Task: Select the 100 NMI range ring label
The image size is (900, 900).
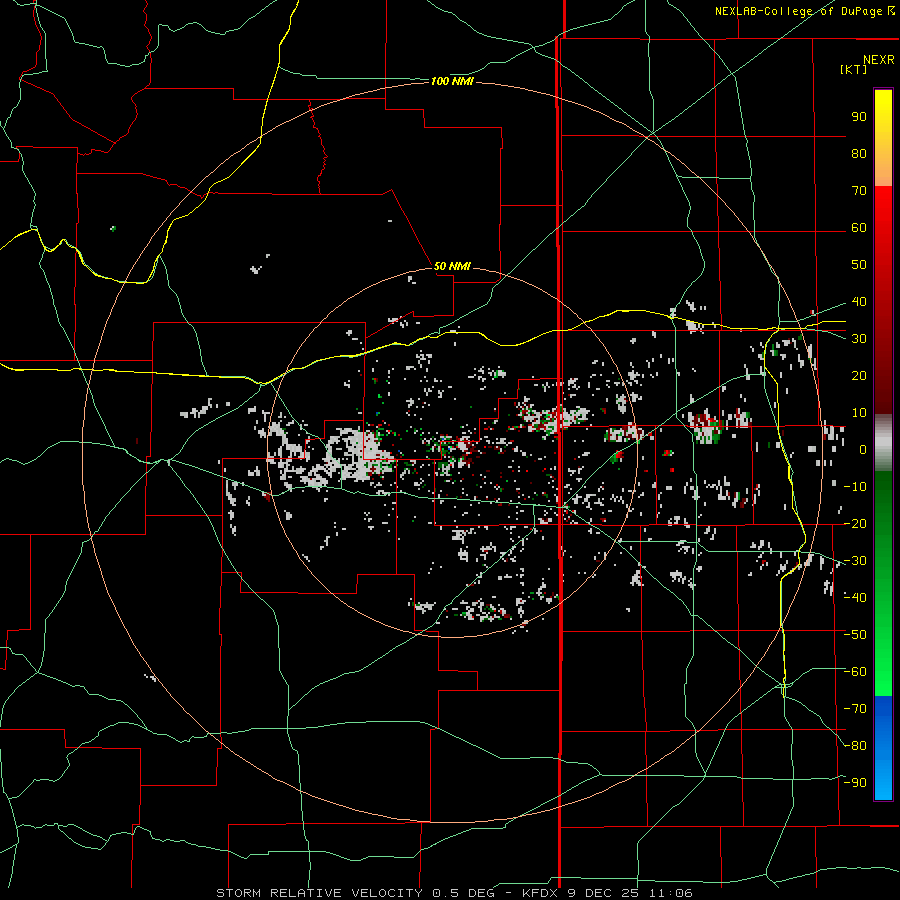Action: (x=452, y=82)
